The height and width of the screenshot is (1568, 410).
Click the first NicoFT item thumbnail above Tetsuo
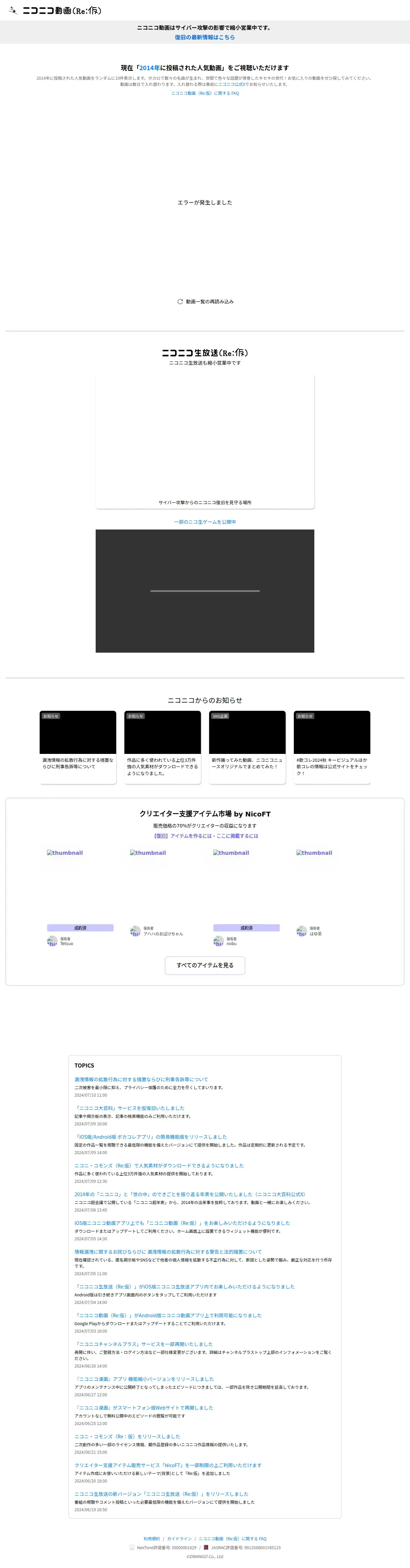80,883
